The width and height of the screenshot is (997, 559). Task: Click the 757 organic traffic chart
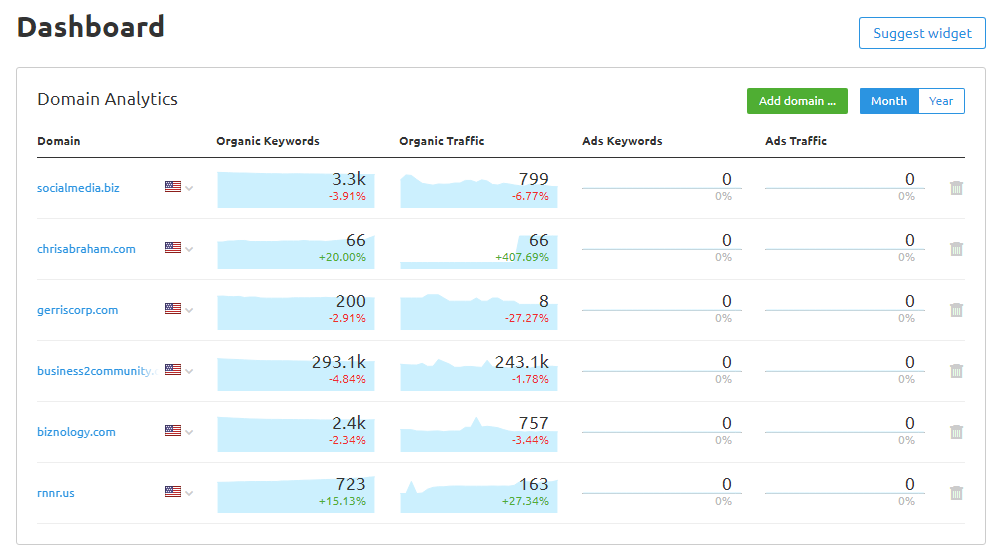[x=479, y=433]
